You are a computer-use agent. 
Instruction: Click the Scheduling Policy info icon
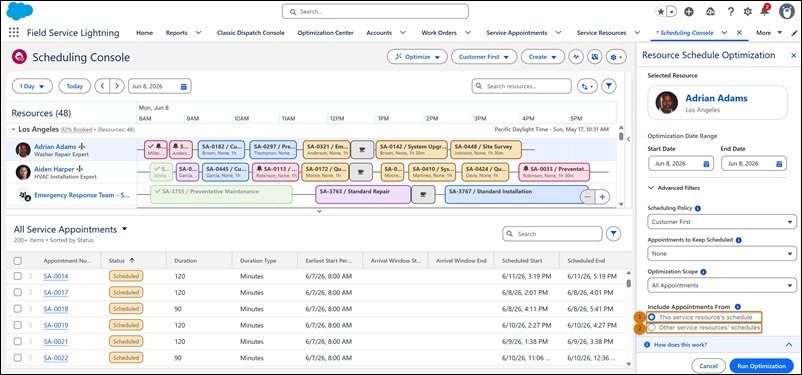point(698,209)
